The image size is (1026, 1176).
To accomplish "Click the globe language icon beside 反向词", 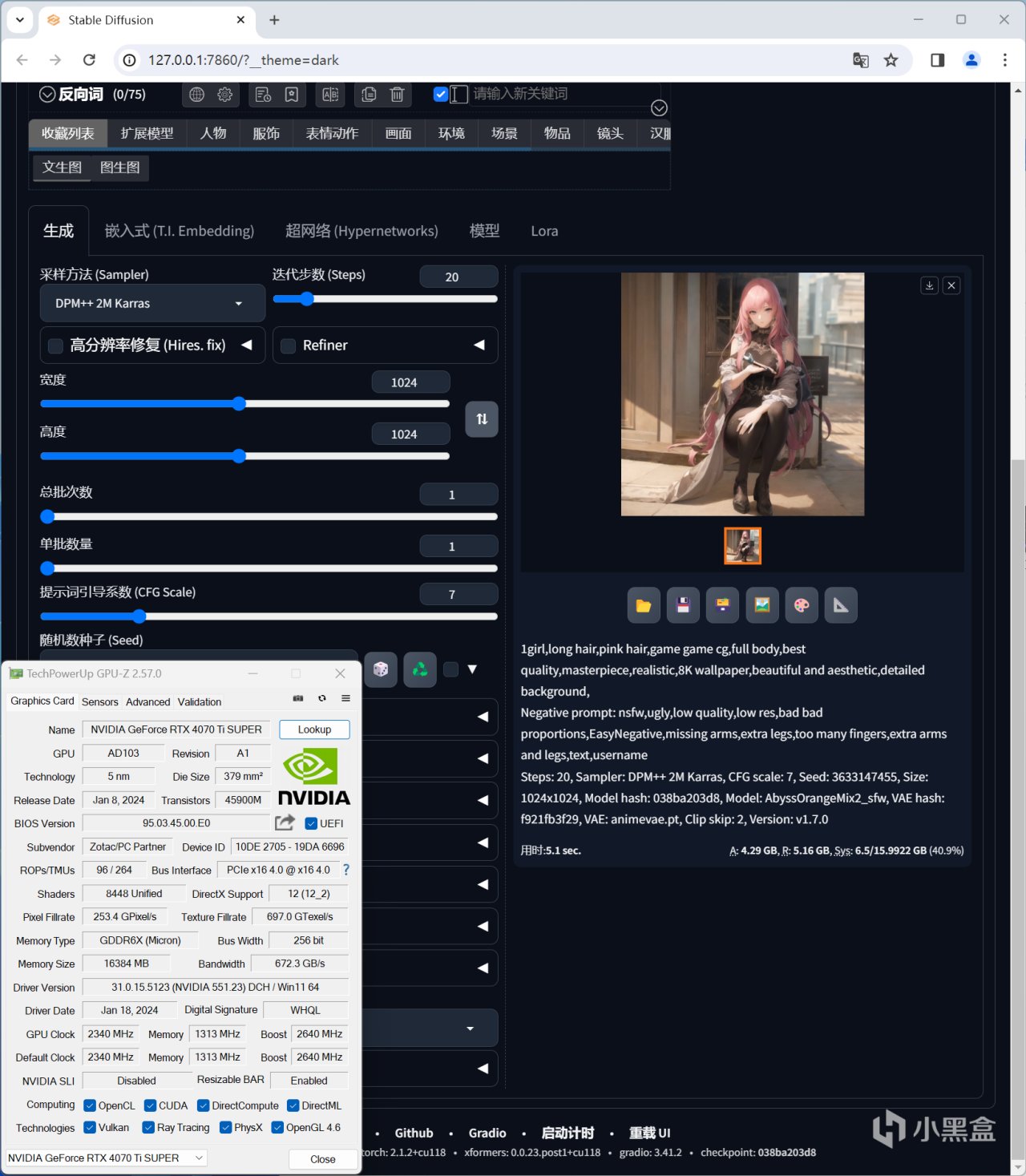I will tap(196, 95).
